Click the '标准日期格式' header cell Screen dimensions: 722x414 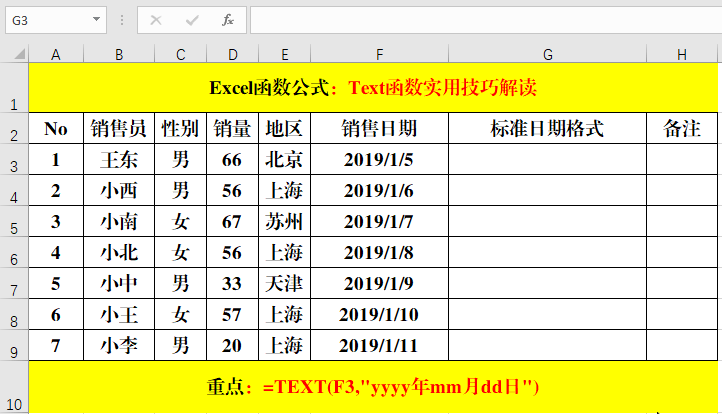pos(547,128)
